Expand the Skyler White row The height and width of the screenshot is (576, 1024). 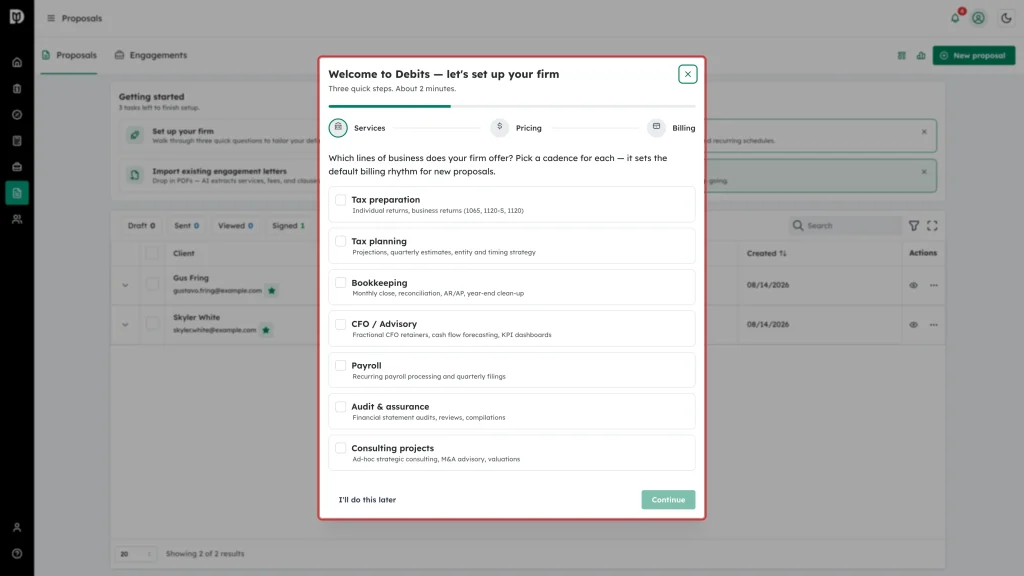(125, 325)
